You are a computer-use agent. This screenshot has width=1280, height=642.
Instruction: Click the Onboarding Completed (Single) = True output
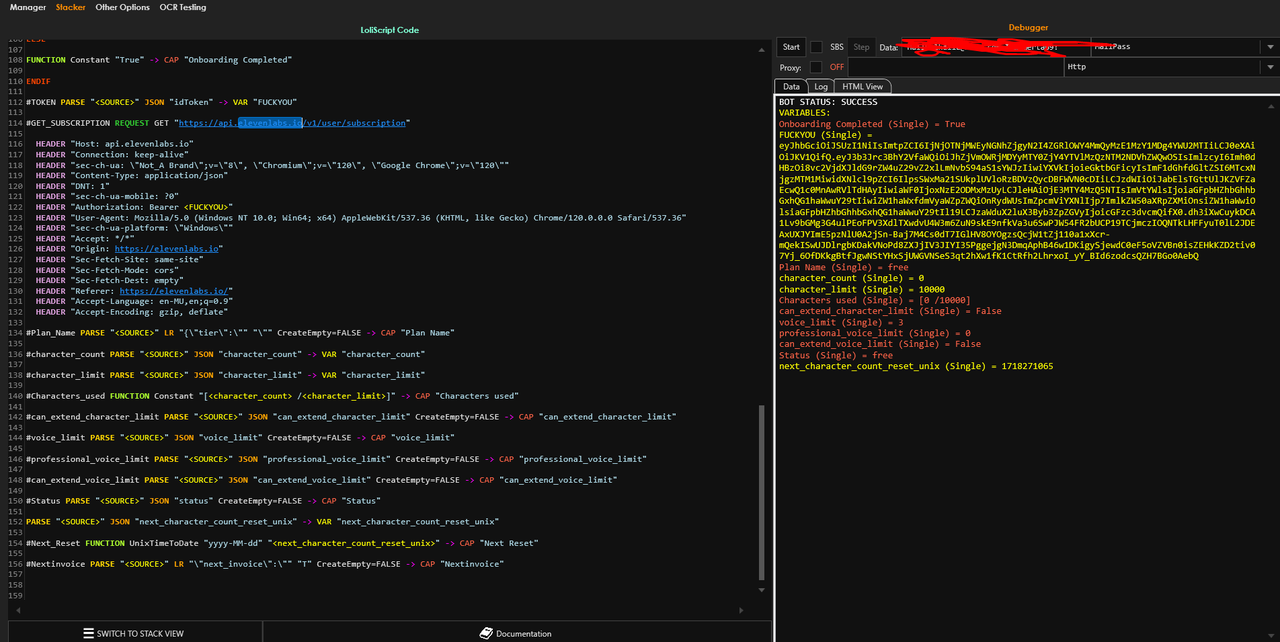pos(872,124)
